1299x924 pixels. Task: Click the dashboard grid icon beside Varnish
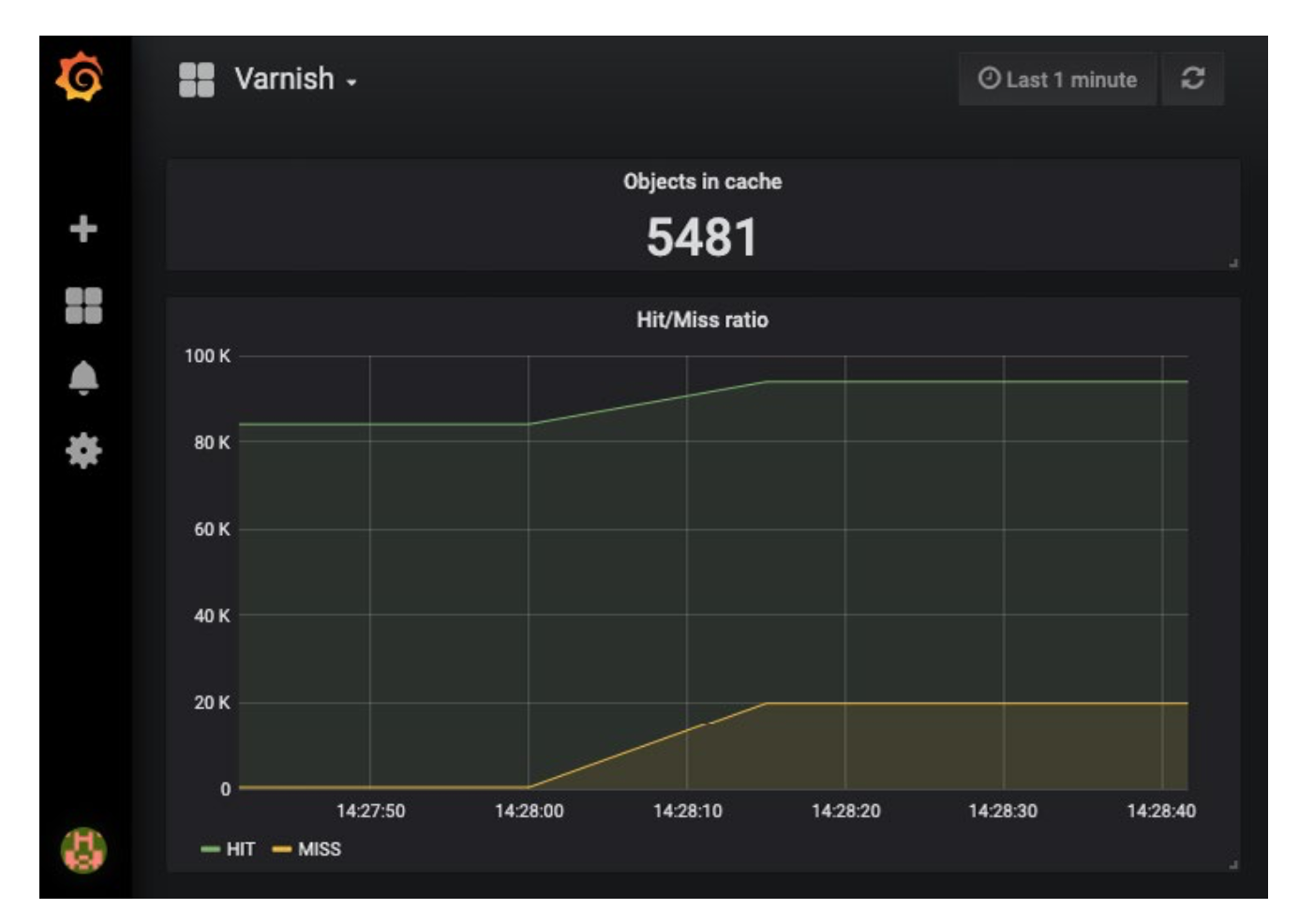[x=197, y=80]
